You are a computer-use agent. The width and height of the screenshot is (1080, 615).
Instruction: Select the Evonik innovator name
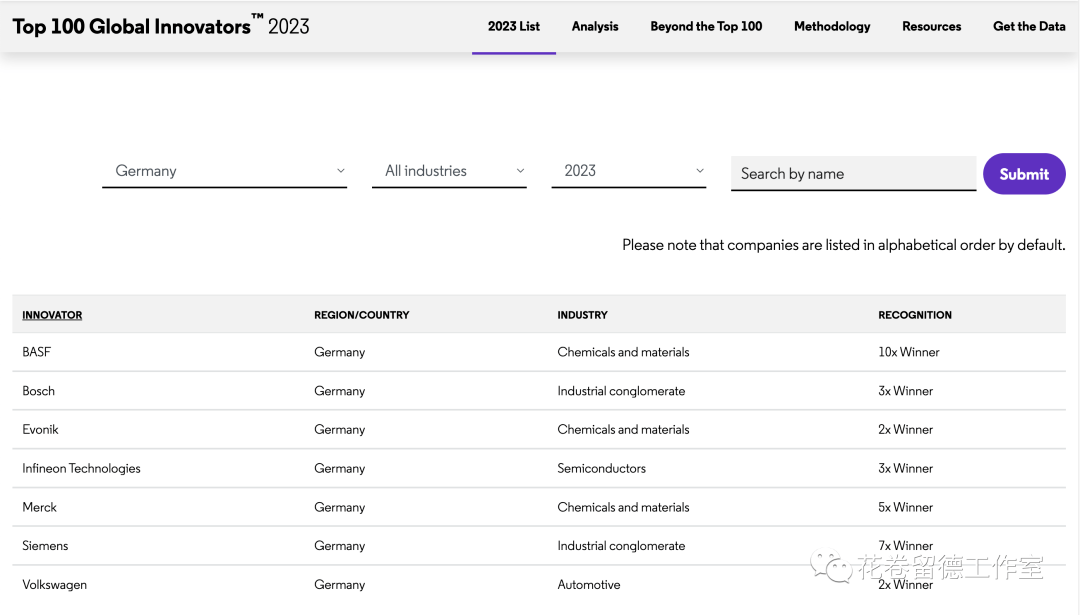(40, 429)
